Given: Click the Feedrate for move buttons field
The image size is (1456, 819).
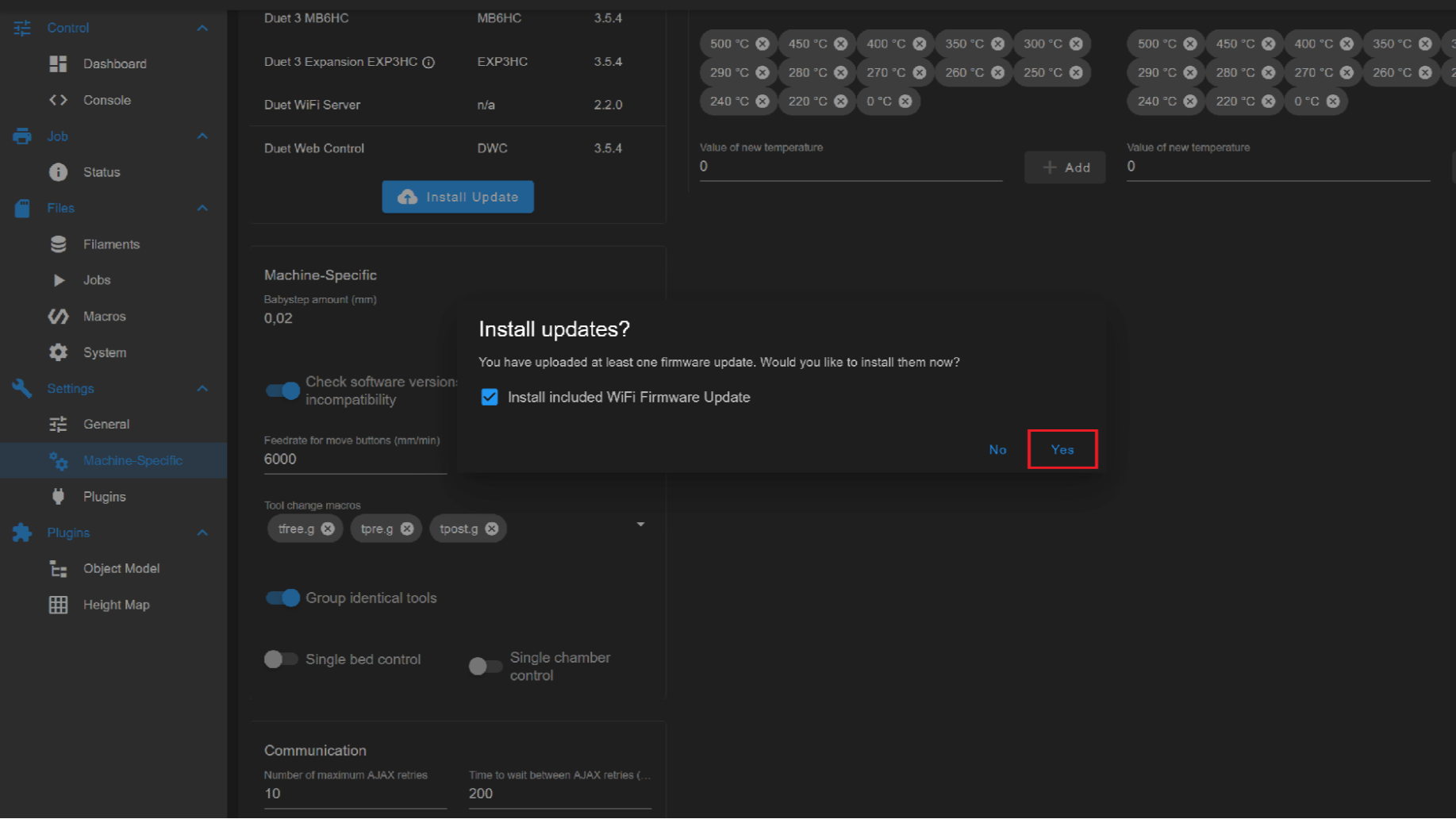Looking at the screenshot, I should [355, 459].
